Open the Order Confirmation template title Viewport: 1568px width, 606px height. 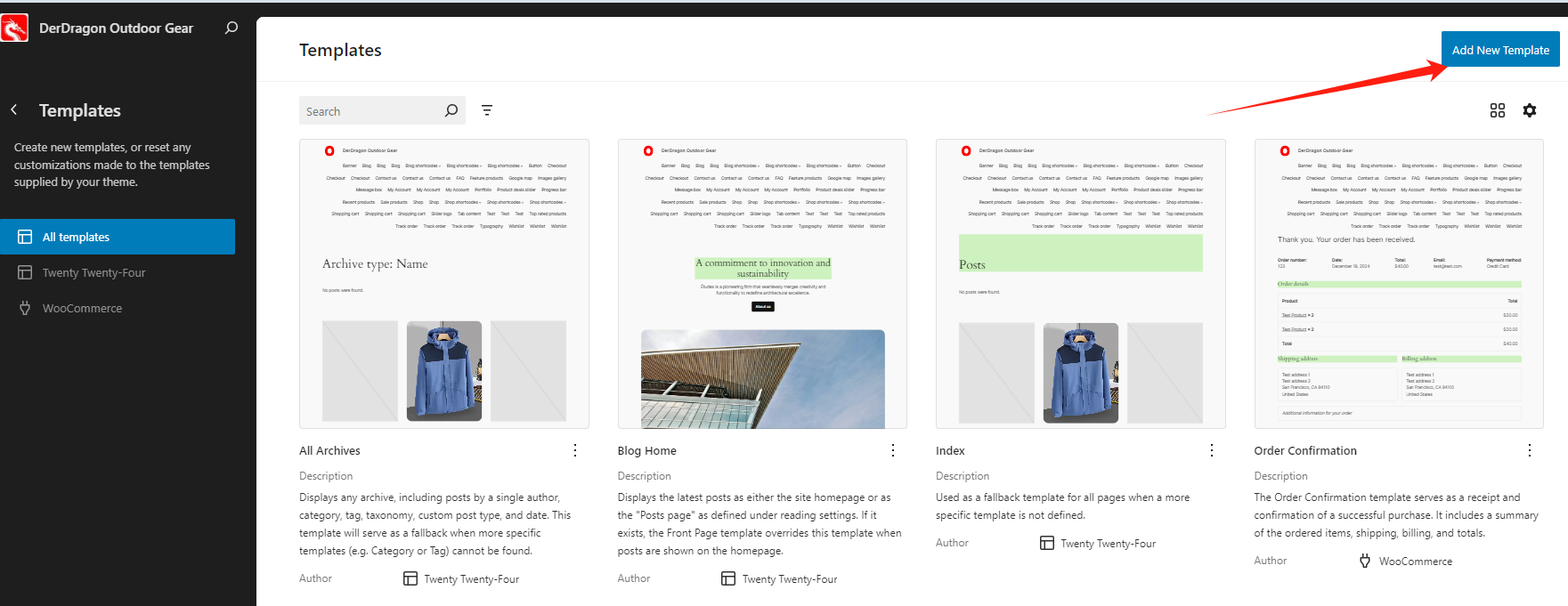point(1305,450)
